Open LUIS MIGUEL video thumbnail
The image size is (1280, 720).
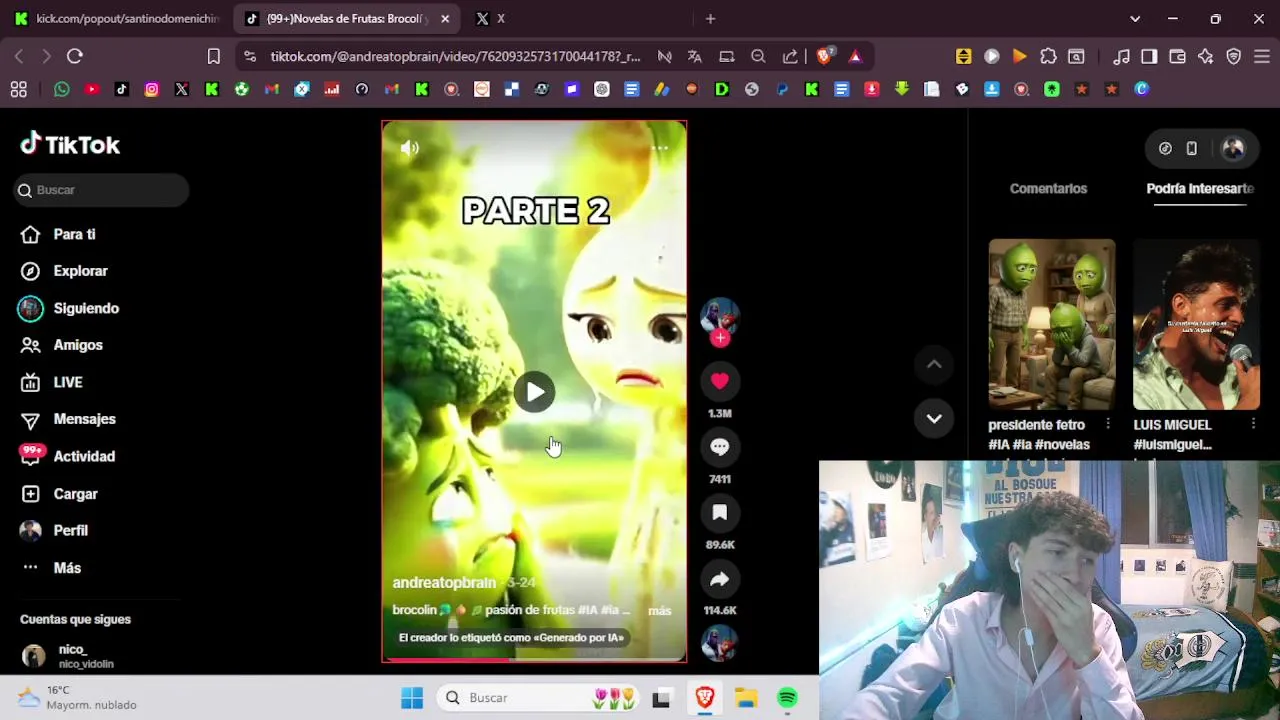[1196, 324]
